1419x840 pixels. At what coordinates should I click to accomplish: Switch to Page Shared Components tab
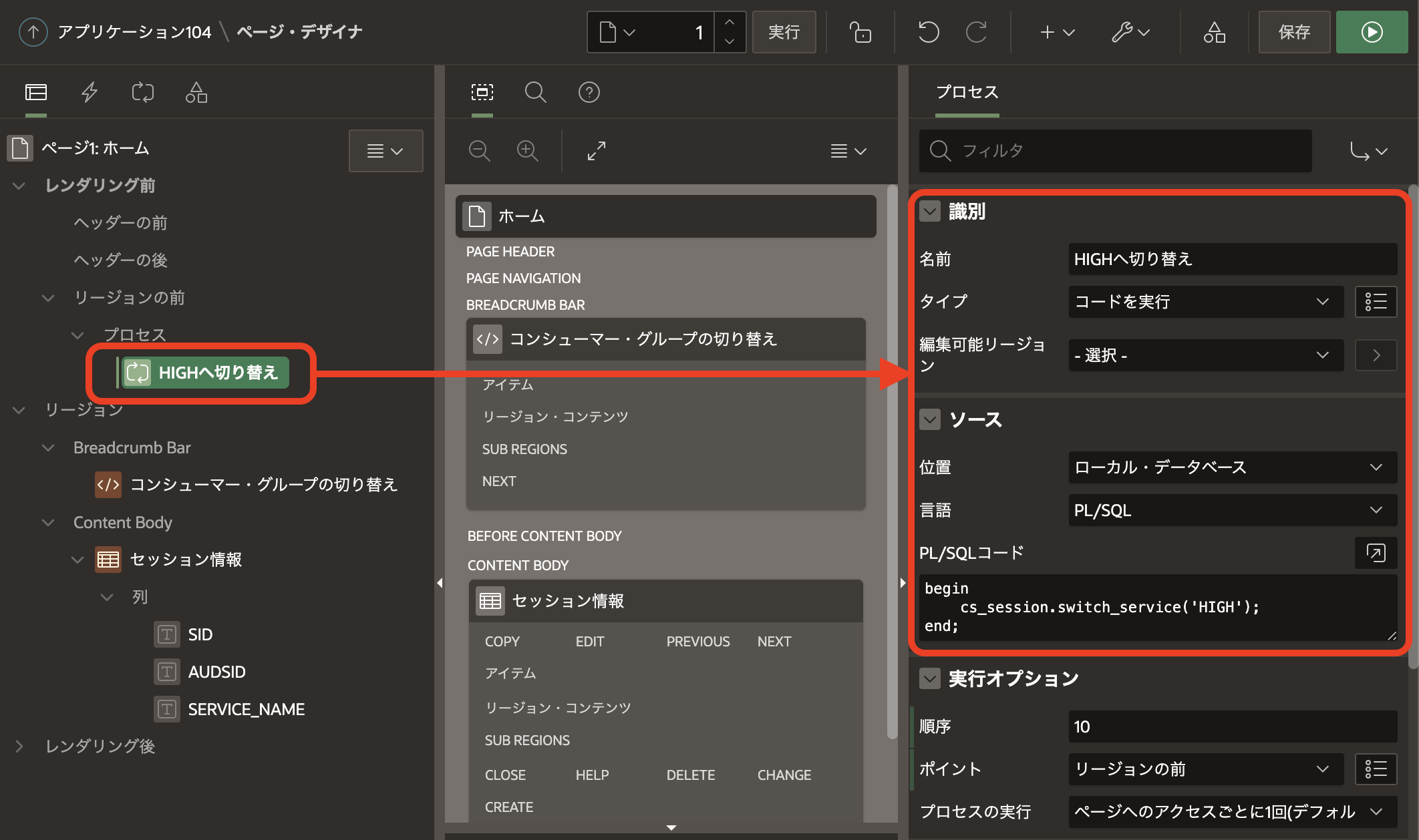pyautogui.click(x=196, y=92)
